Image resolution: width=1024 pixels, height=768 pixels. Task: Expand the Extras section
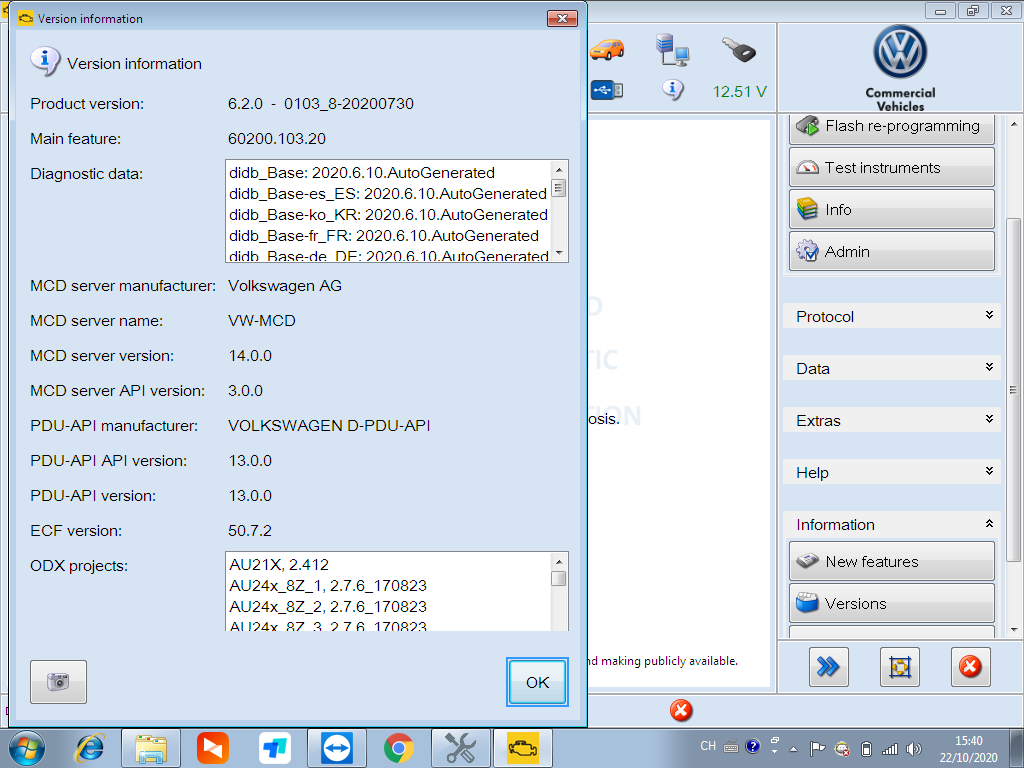tap(891, 421)
